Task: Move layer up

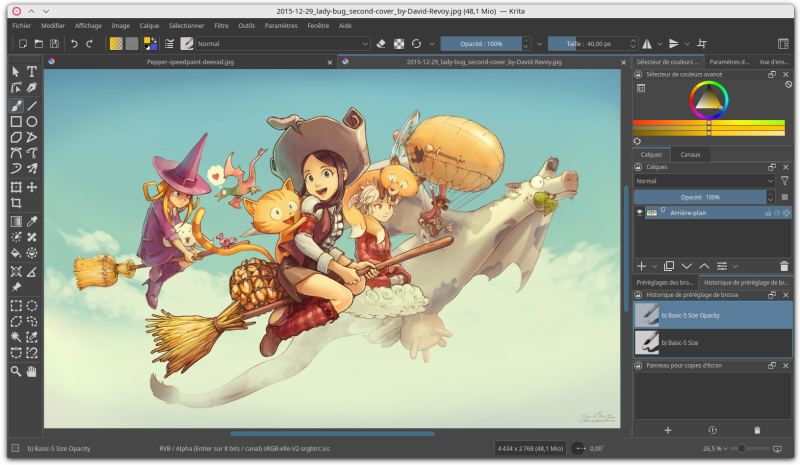Action: coord(704,266)
